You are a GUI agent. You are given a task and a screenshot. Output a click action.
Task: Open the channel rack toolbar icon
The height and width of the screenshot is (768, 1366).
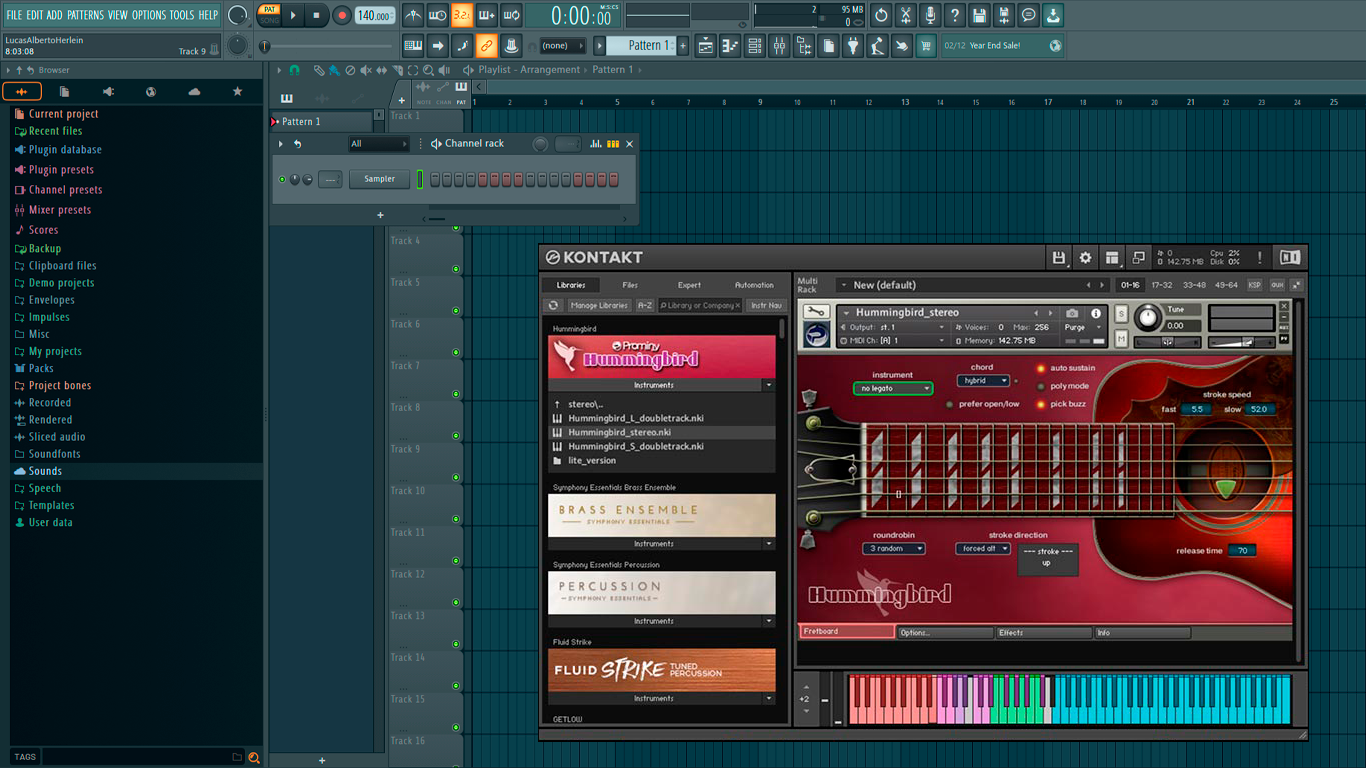pos(755,46)
